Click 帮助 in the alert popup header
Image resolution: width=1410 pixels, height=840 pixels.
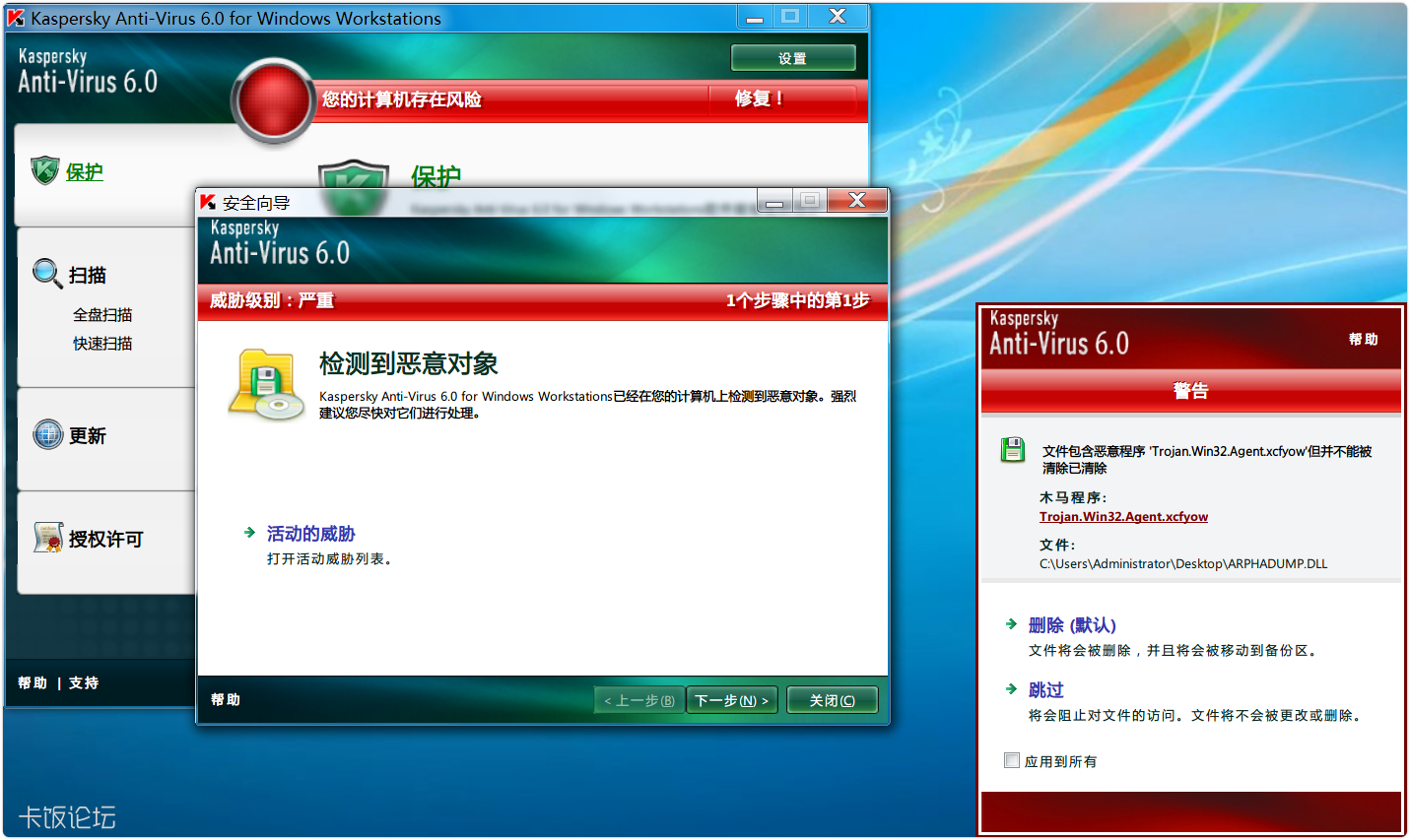coord(1364,340)
